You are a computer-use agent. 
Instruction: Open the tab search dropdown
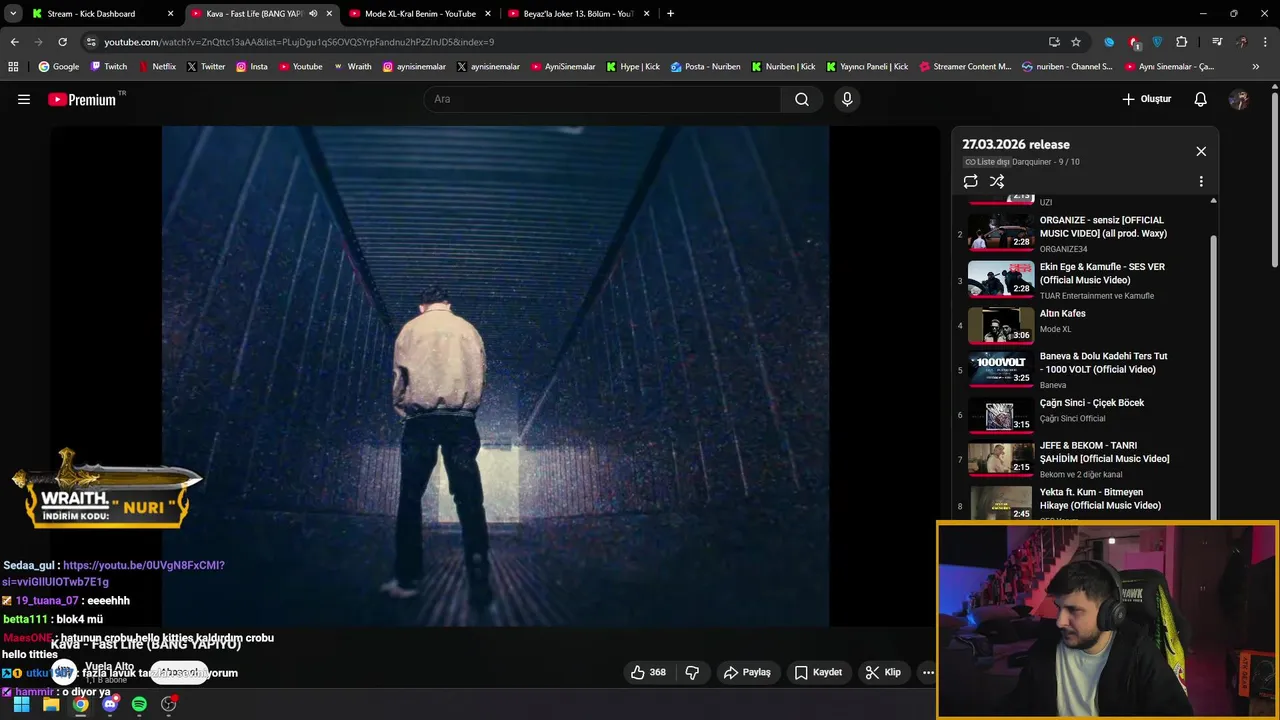(x=12, y=14)
